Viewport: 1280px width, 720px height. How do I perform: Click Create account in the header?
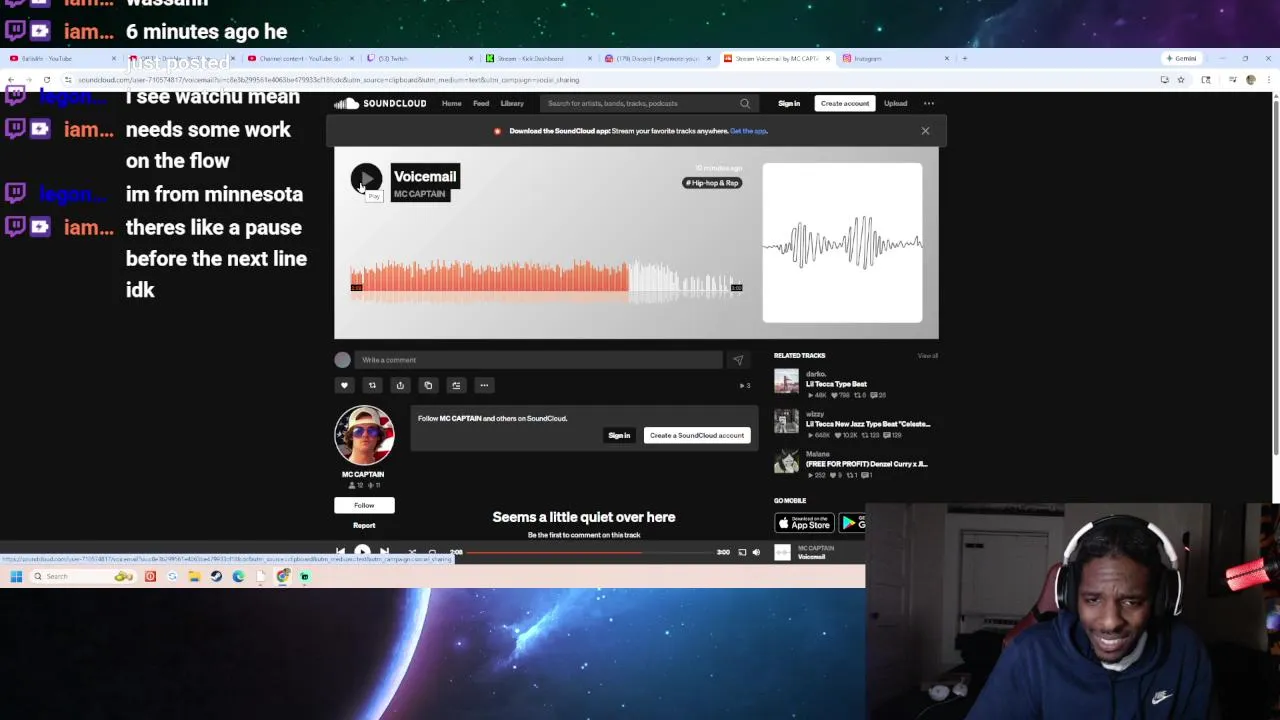[845, 103]
